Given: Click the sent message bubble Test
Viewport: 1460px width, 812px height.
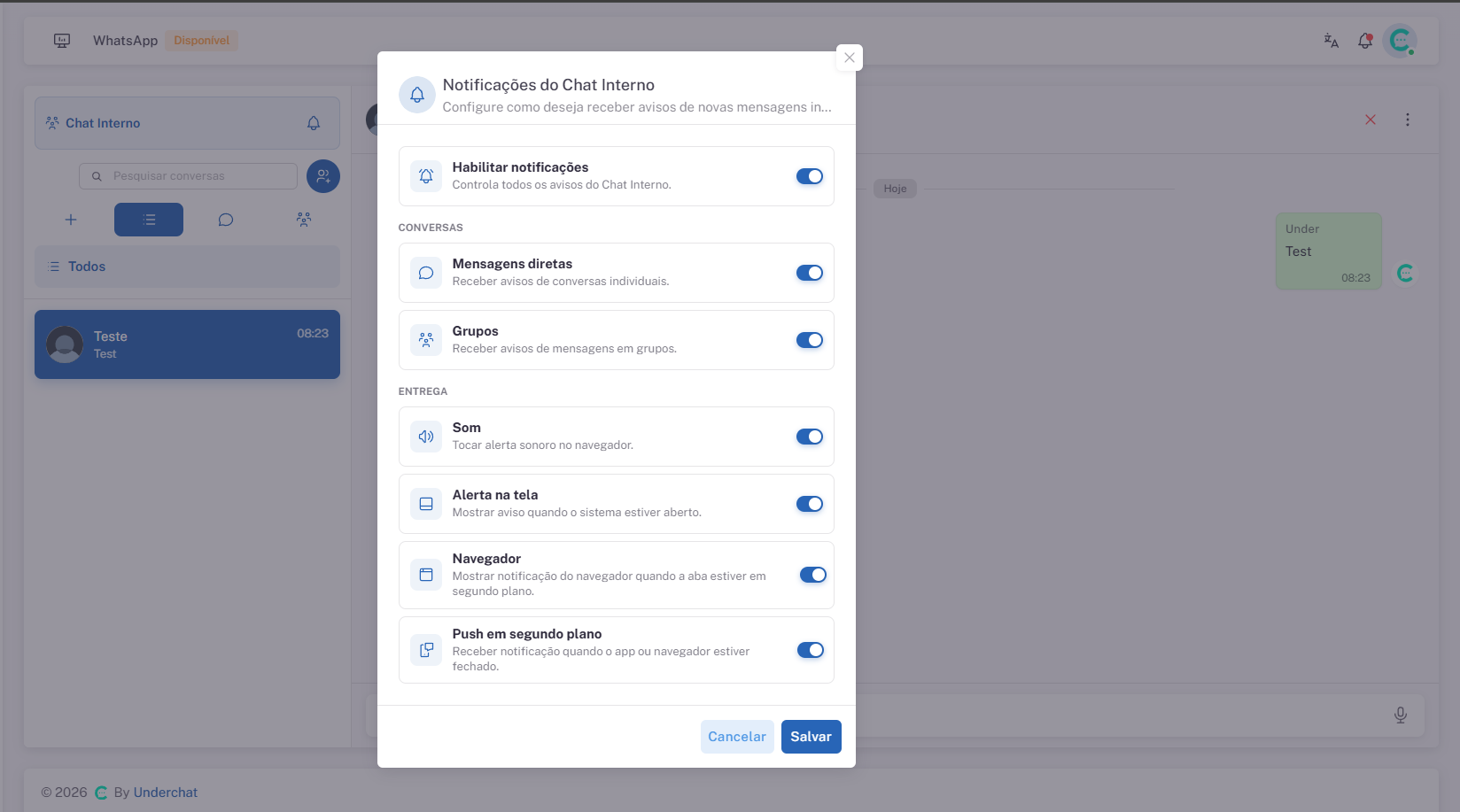Looking at the screenshot, I should tap(1329, 251).
